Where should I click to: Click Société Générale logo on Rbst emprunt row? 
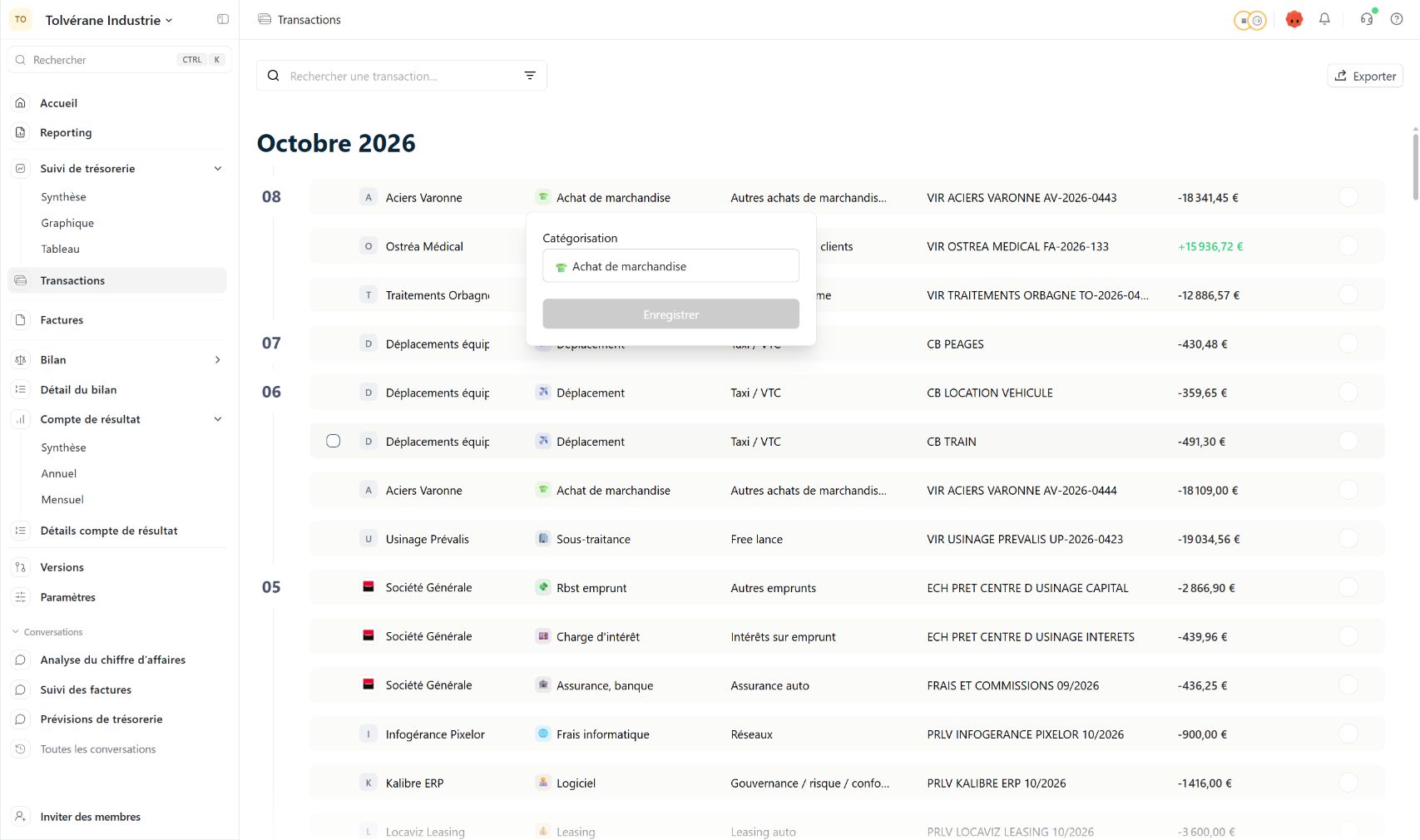pos(369,586)
